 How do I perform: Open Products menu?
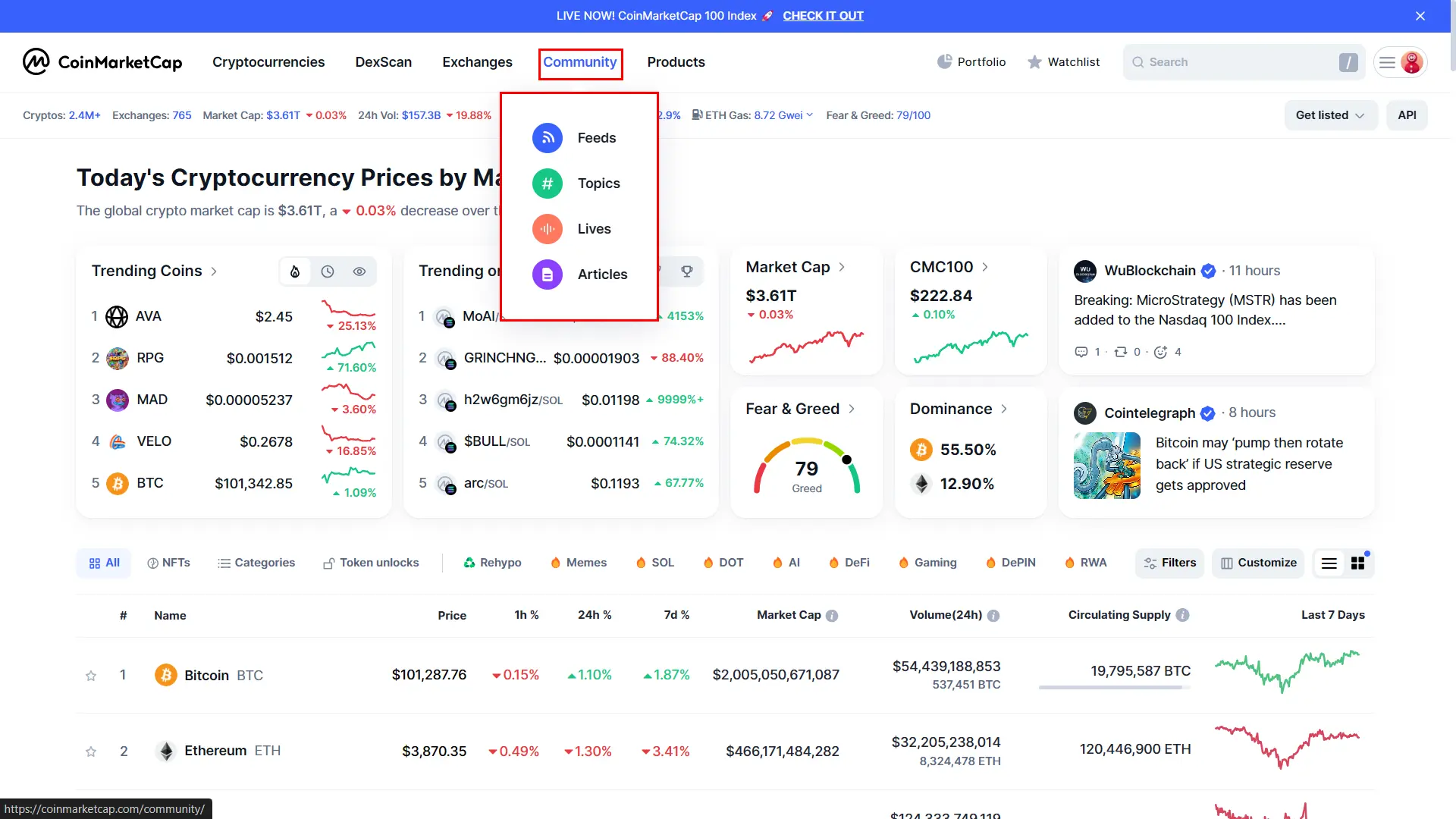676,62
